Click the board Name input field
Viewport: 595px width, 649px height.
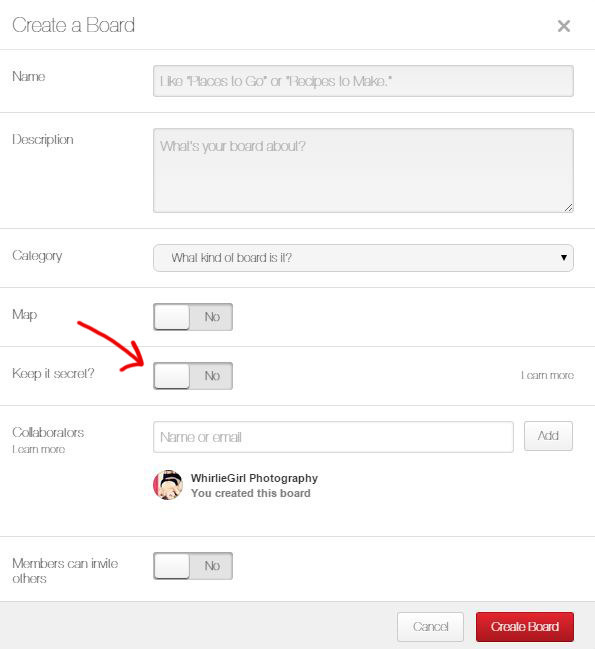(363, 81)
